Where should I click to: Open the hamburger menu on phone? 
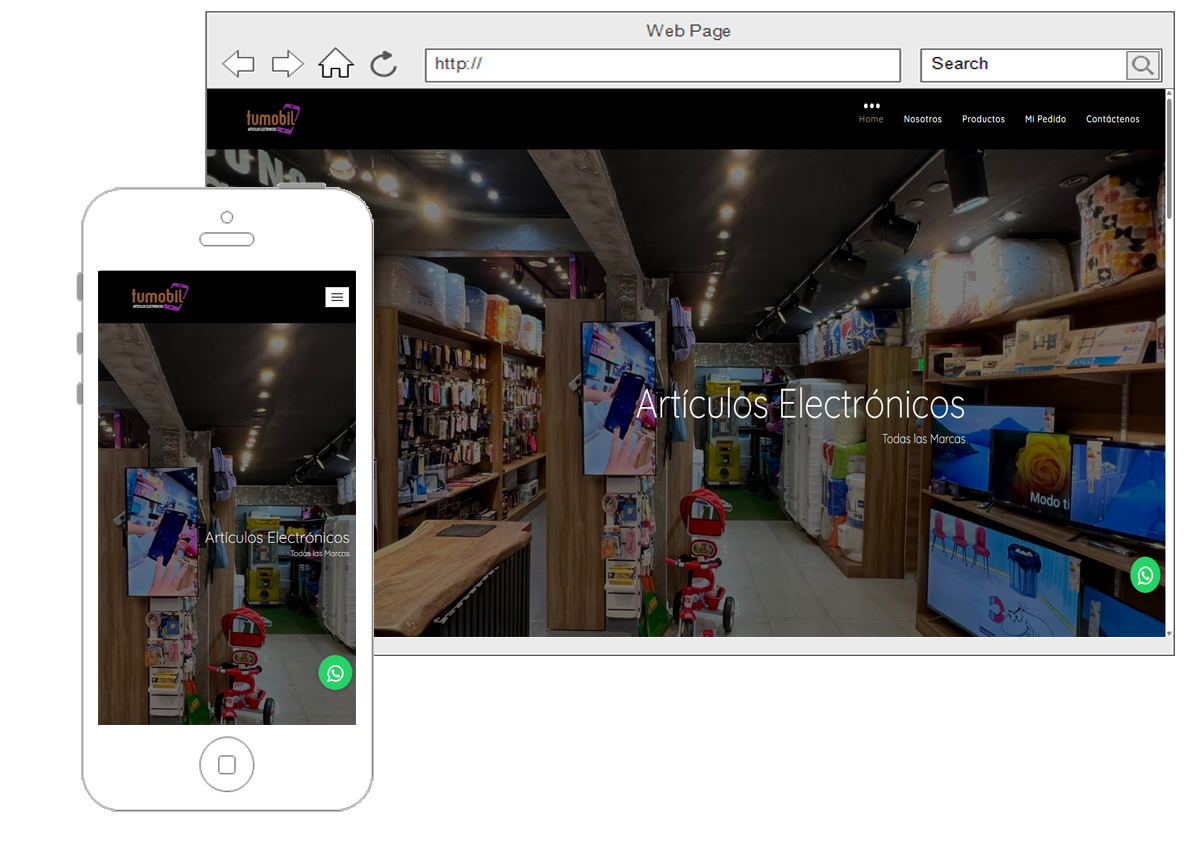(337, 297)
